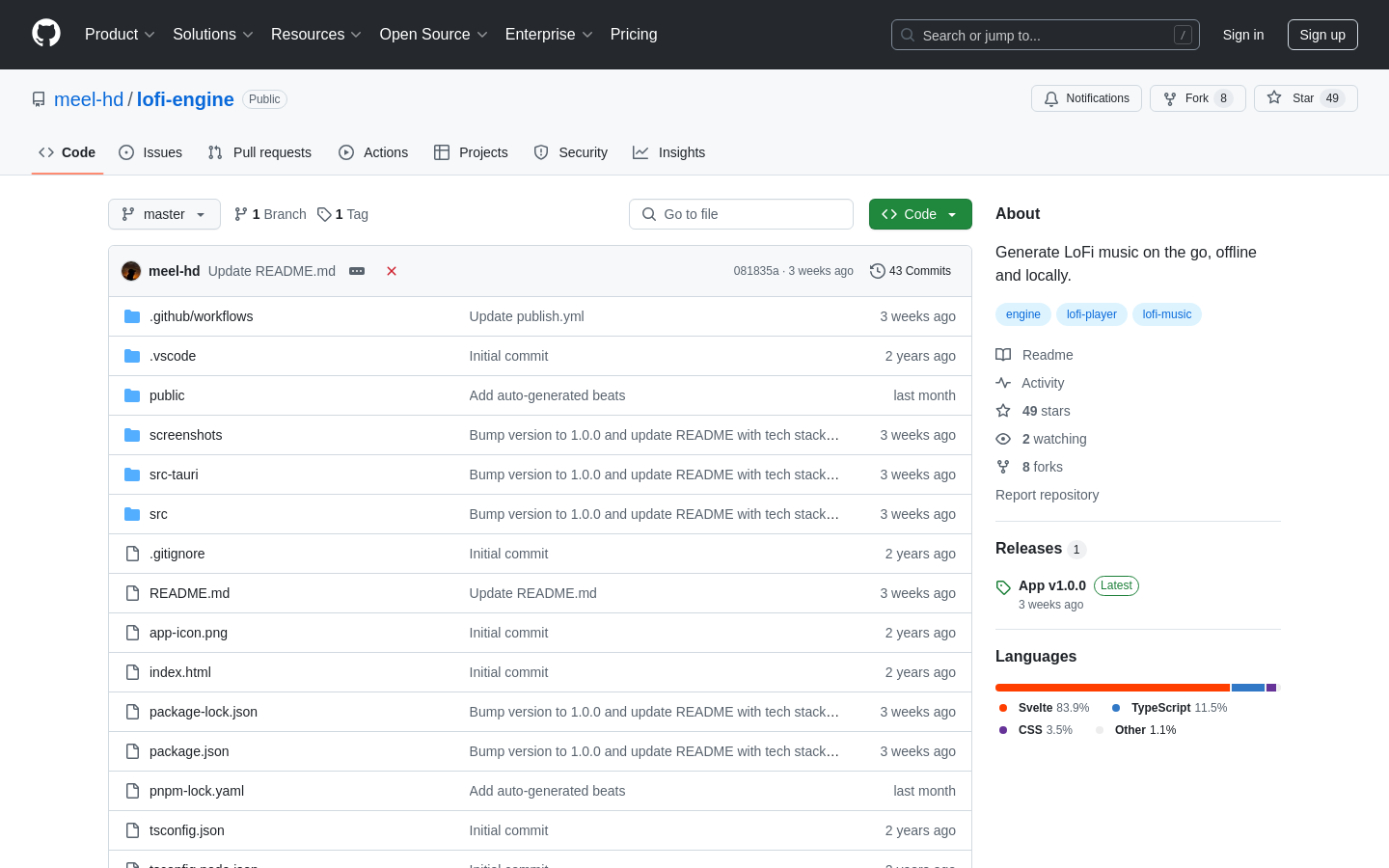Fork the repository
The image size is (1389, 868).
[x=1198, y=98]
